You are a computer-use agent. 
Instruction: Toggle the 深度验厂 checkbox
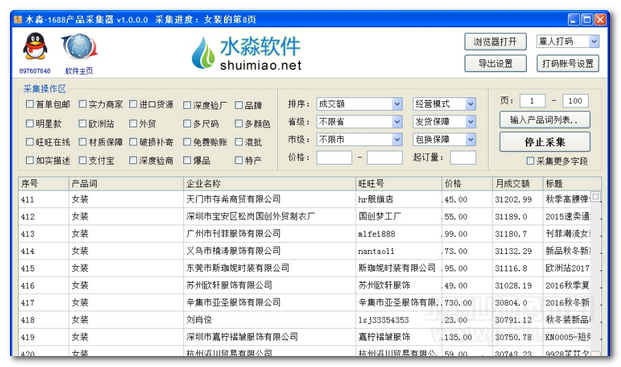[x=187, y=105]
